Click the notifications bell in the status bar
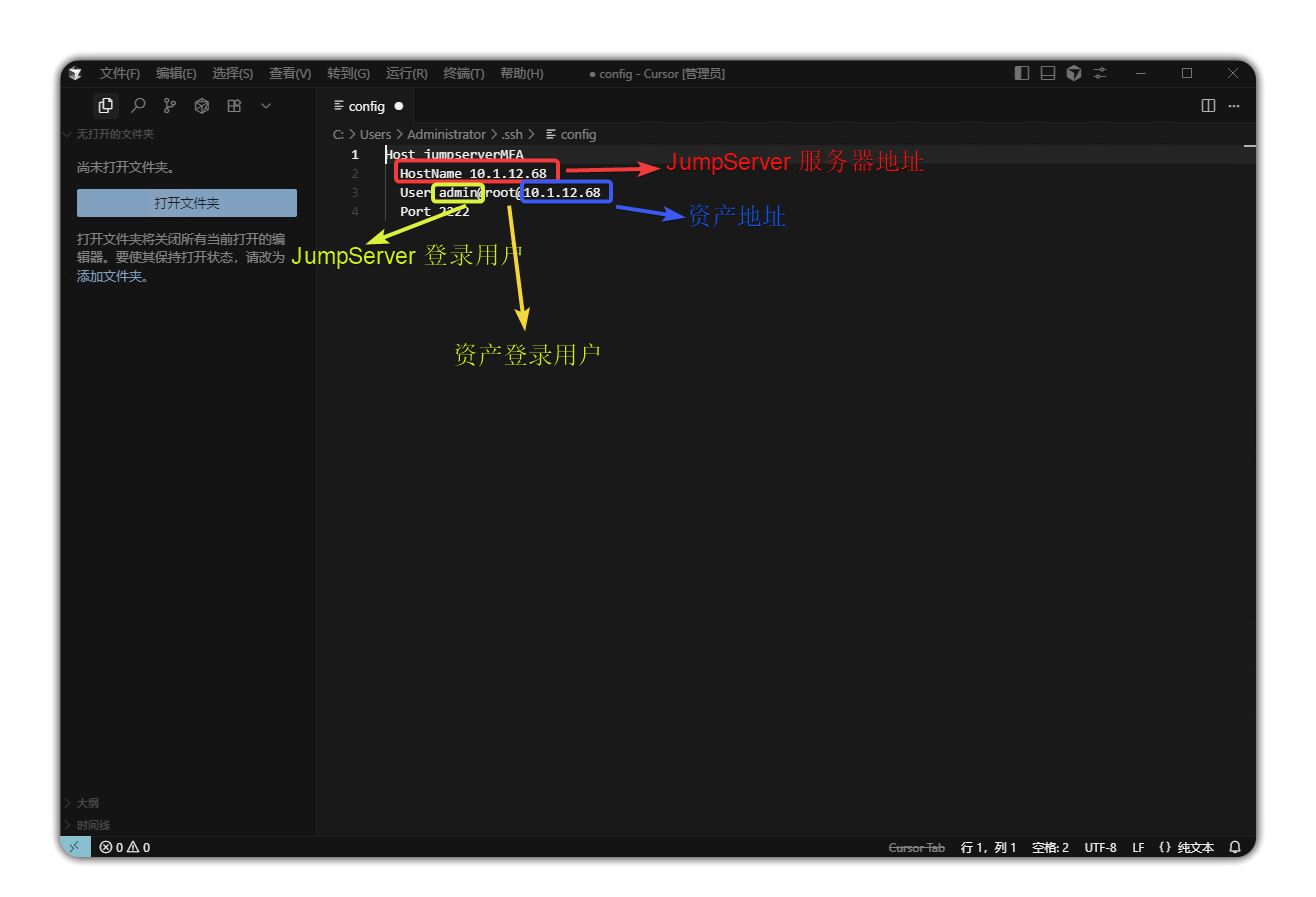Viewport: 1316px width, 897px height. tap(1235, 847)
